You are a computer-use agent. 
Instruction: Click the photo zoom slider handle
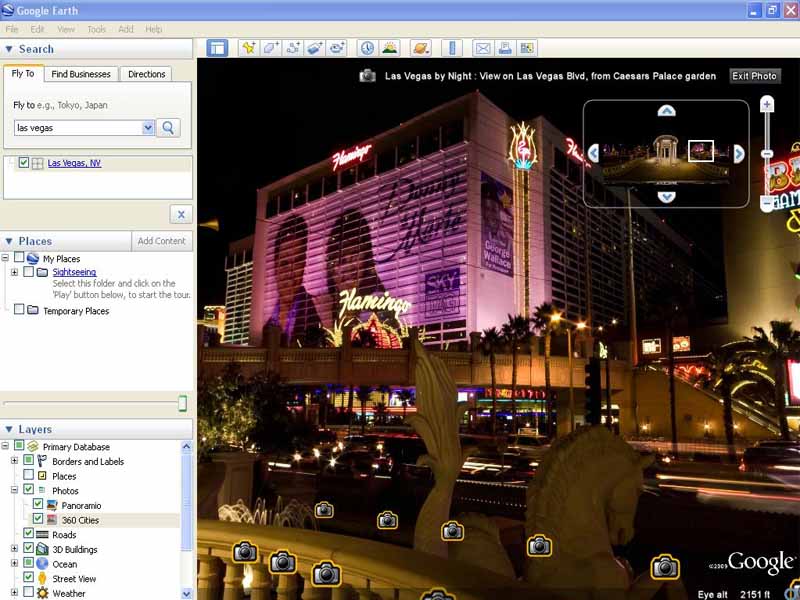766,154
